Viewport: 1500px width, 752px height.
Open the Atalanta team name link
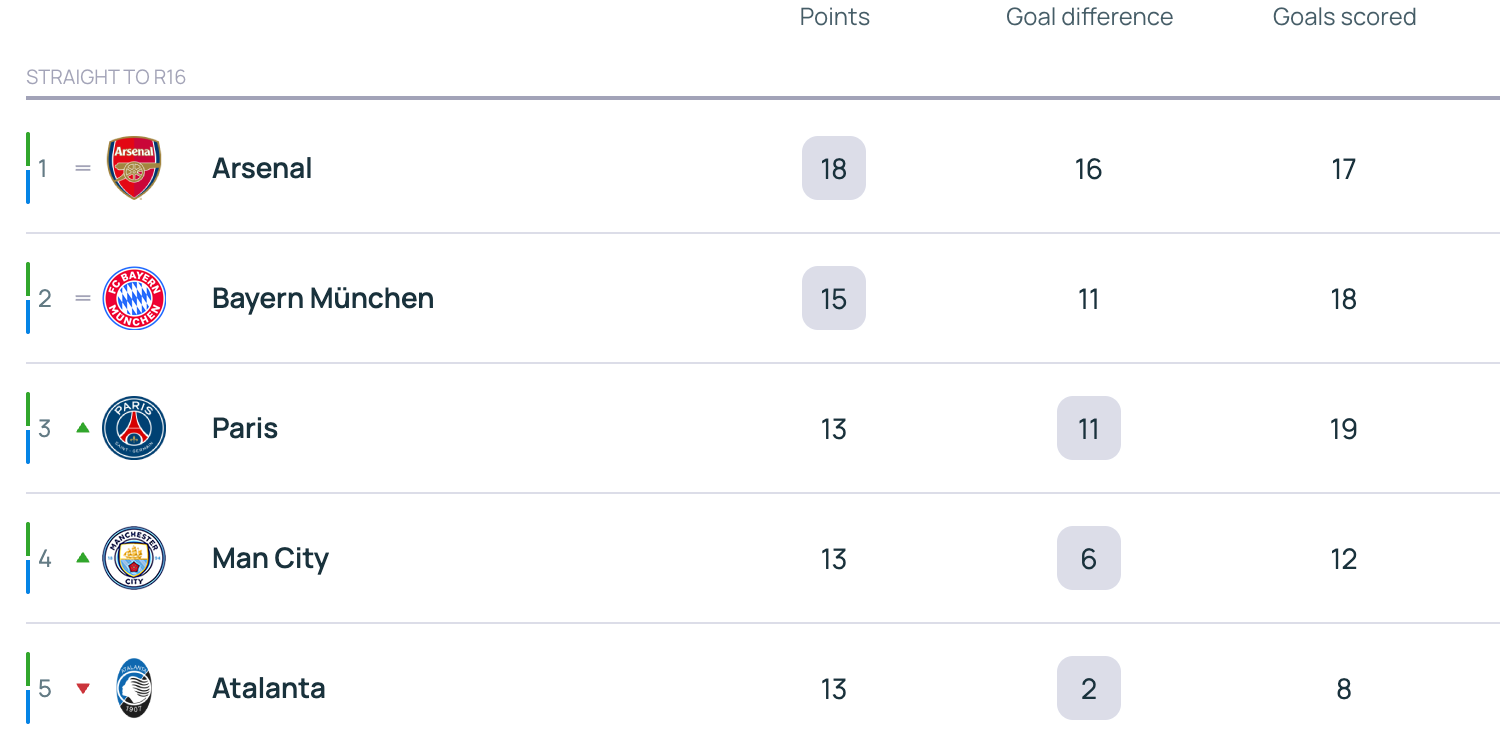(268, 688)
